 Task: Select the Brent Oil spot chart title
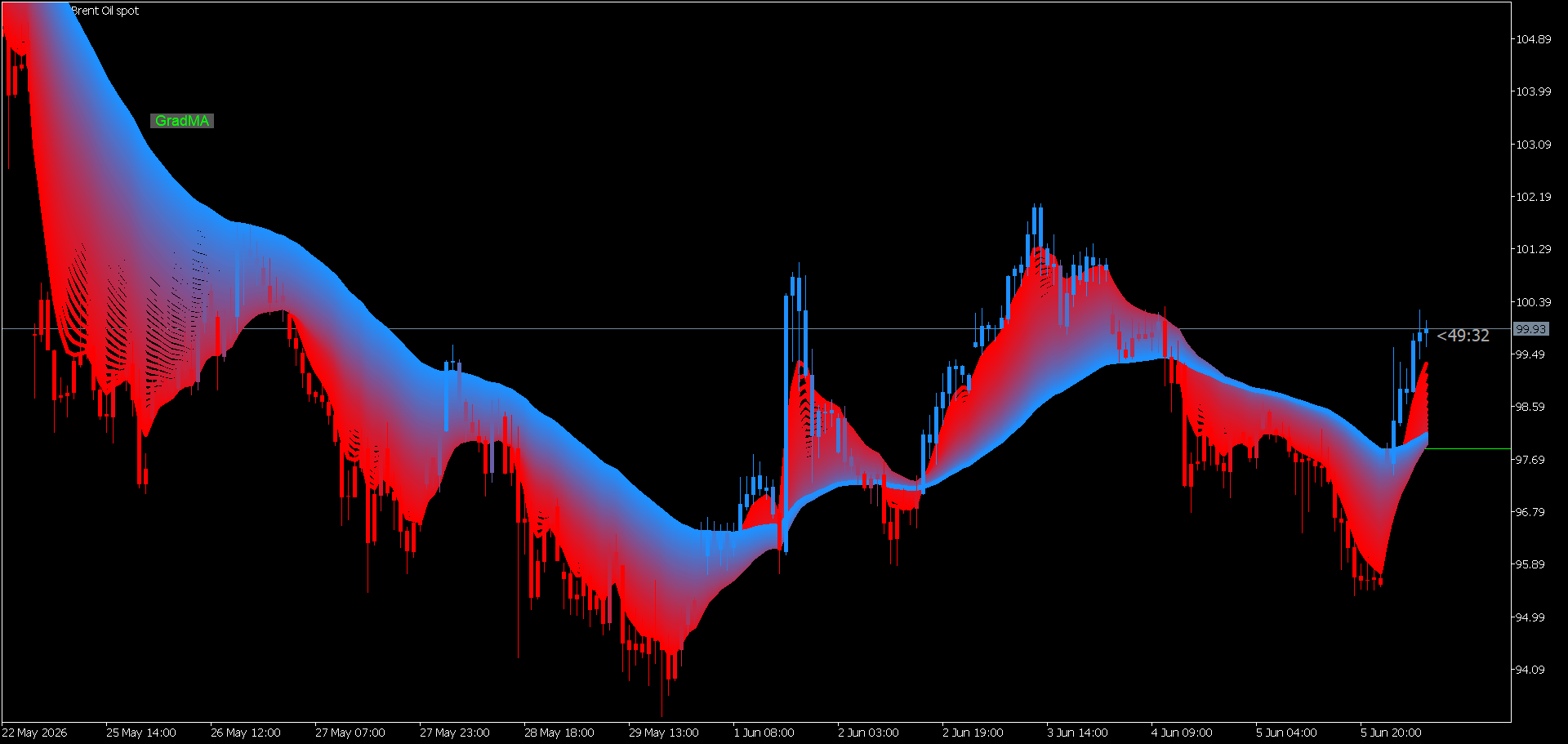105,11
